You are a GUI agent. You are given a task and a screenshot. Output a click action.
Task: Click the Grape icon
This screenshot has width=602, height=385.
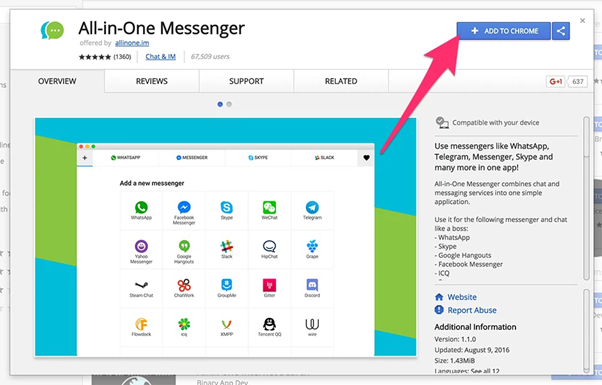pyautogui.click(x=312, y=246)
